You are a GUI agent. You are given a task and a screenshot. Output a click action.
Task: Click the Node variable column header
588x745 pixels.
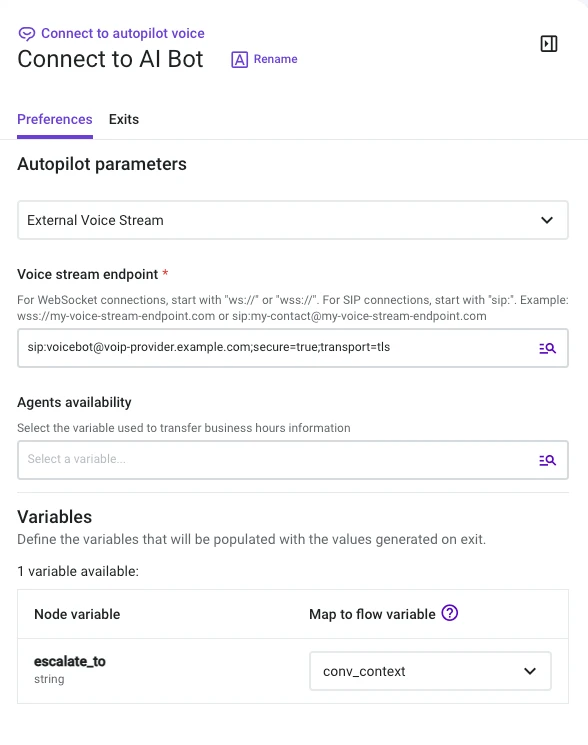77,614
